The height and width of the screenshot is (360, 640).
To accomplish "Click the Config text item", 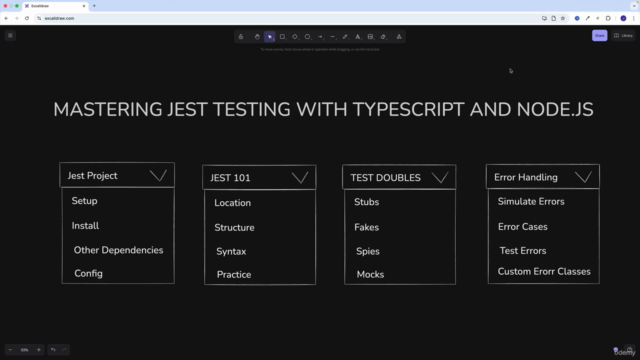I will (88, 273).
